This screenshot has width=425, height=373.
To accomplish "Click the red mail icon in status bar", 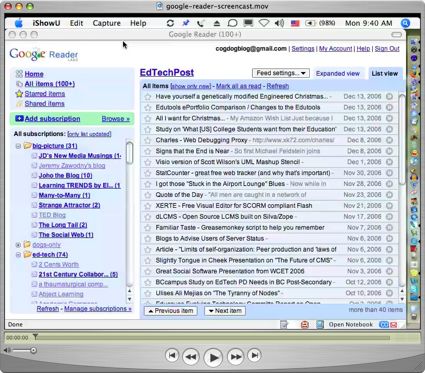I will coord(394,325).
